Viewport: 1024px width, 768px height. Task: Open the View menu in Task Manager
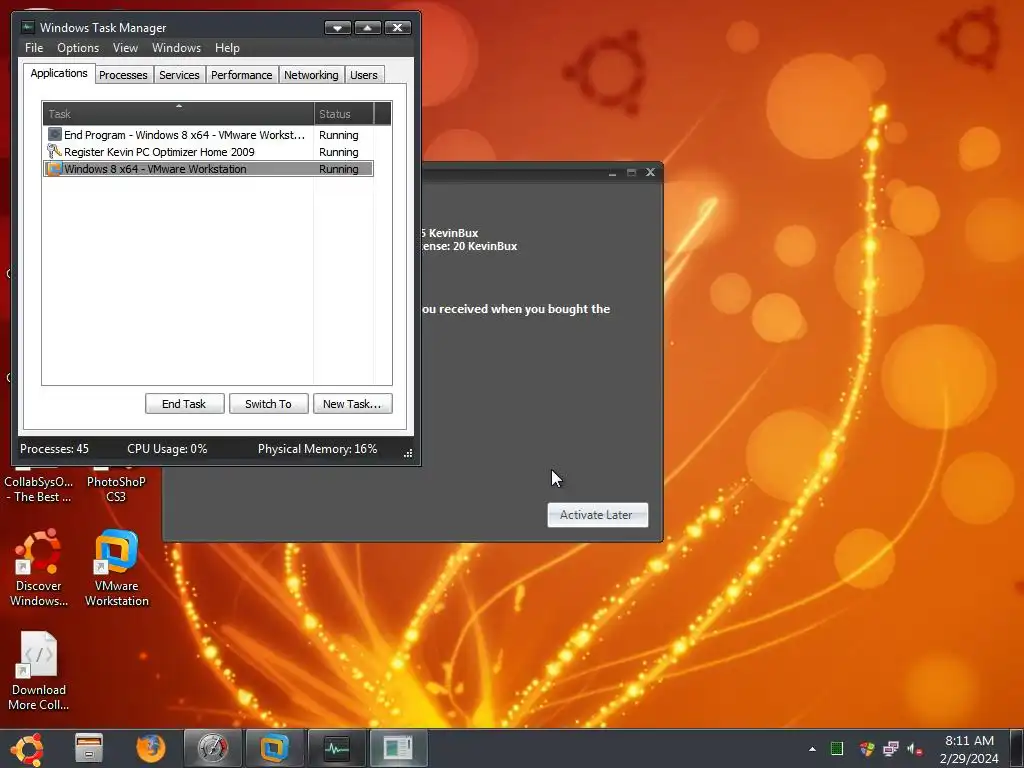tap(125, 48)
